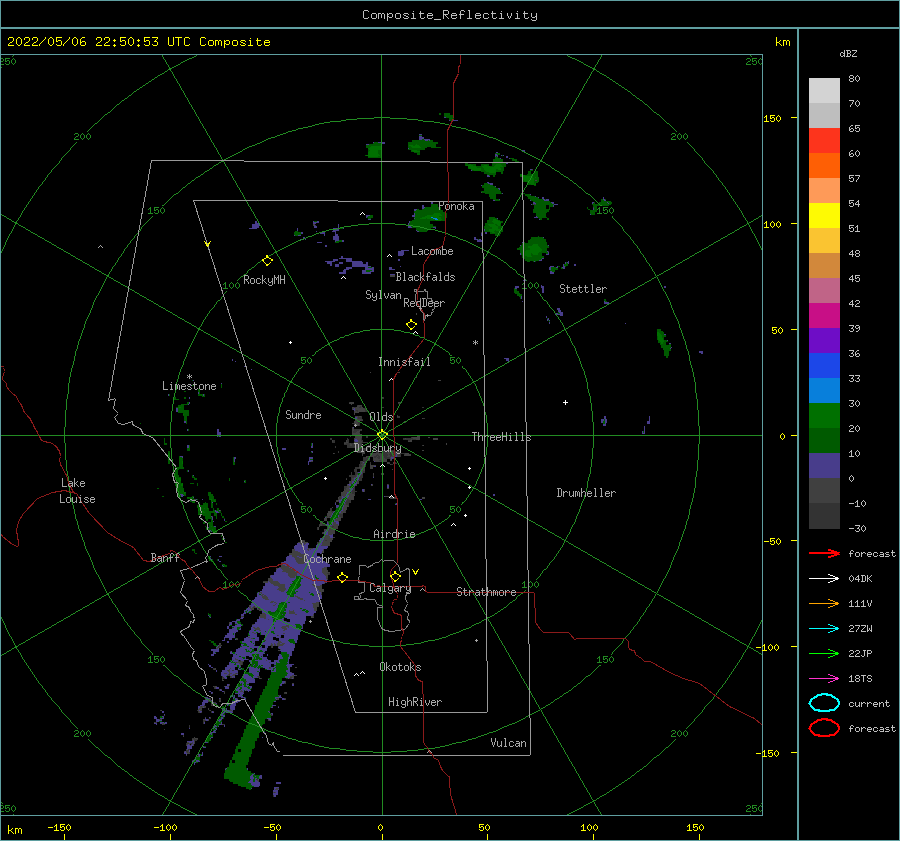
Task: Click the 27ZW legend label
Action: pyautogui.click(x=860, y=629)
